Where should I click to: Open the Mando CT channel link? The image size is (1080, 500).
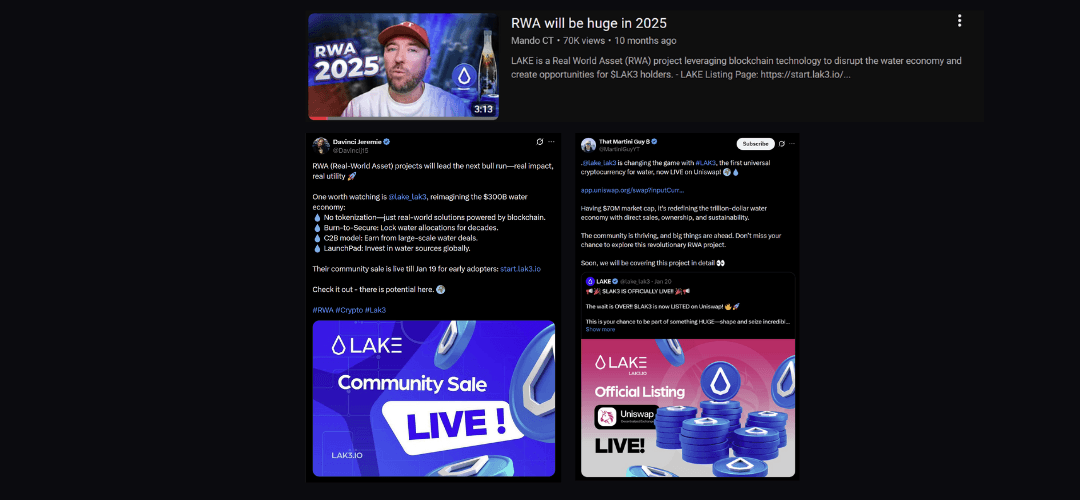point(532,41)
